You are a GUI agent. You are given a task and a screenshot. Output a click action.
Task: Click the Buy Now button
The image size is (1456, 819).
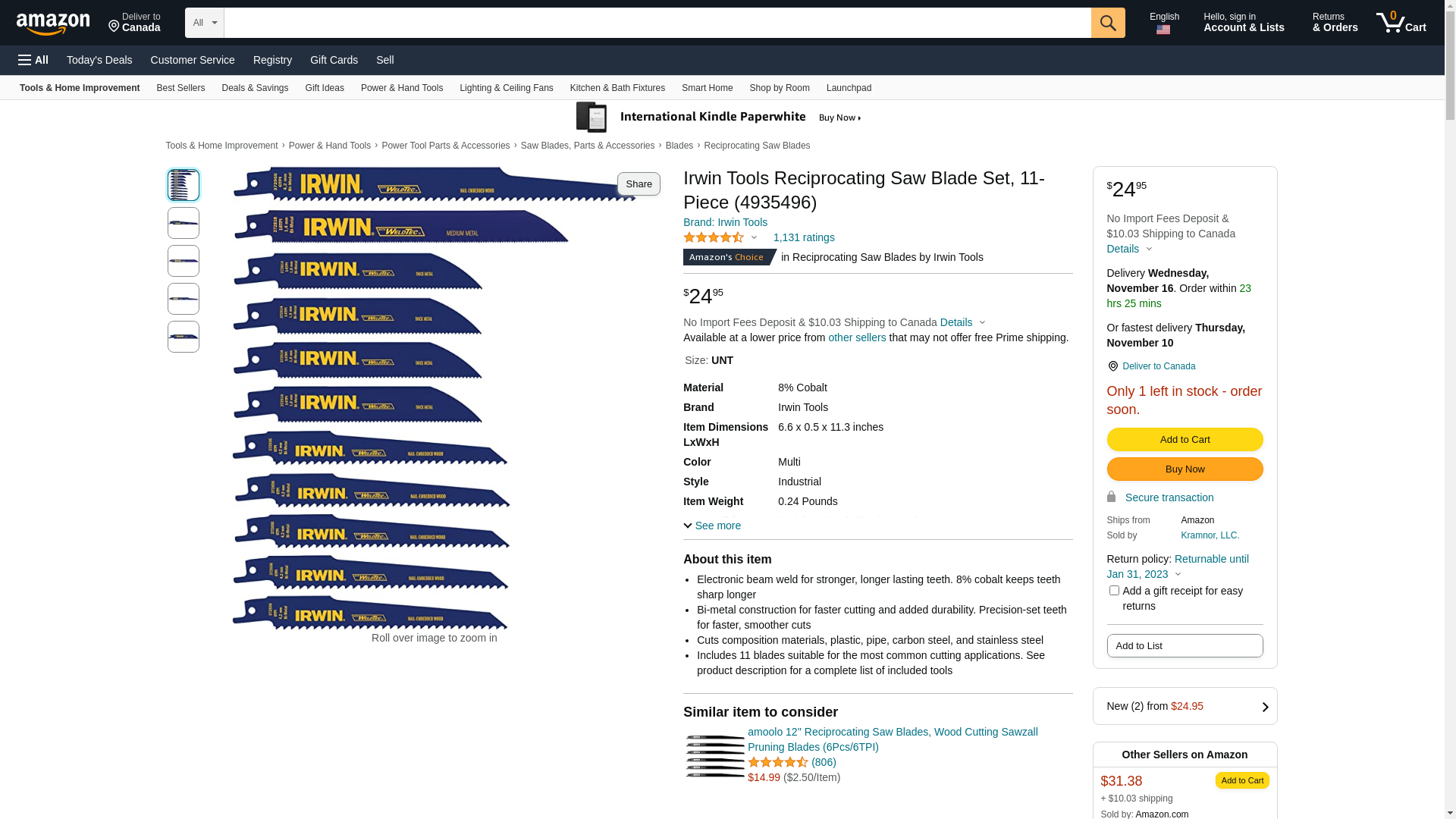point(1185,469)
